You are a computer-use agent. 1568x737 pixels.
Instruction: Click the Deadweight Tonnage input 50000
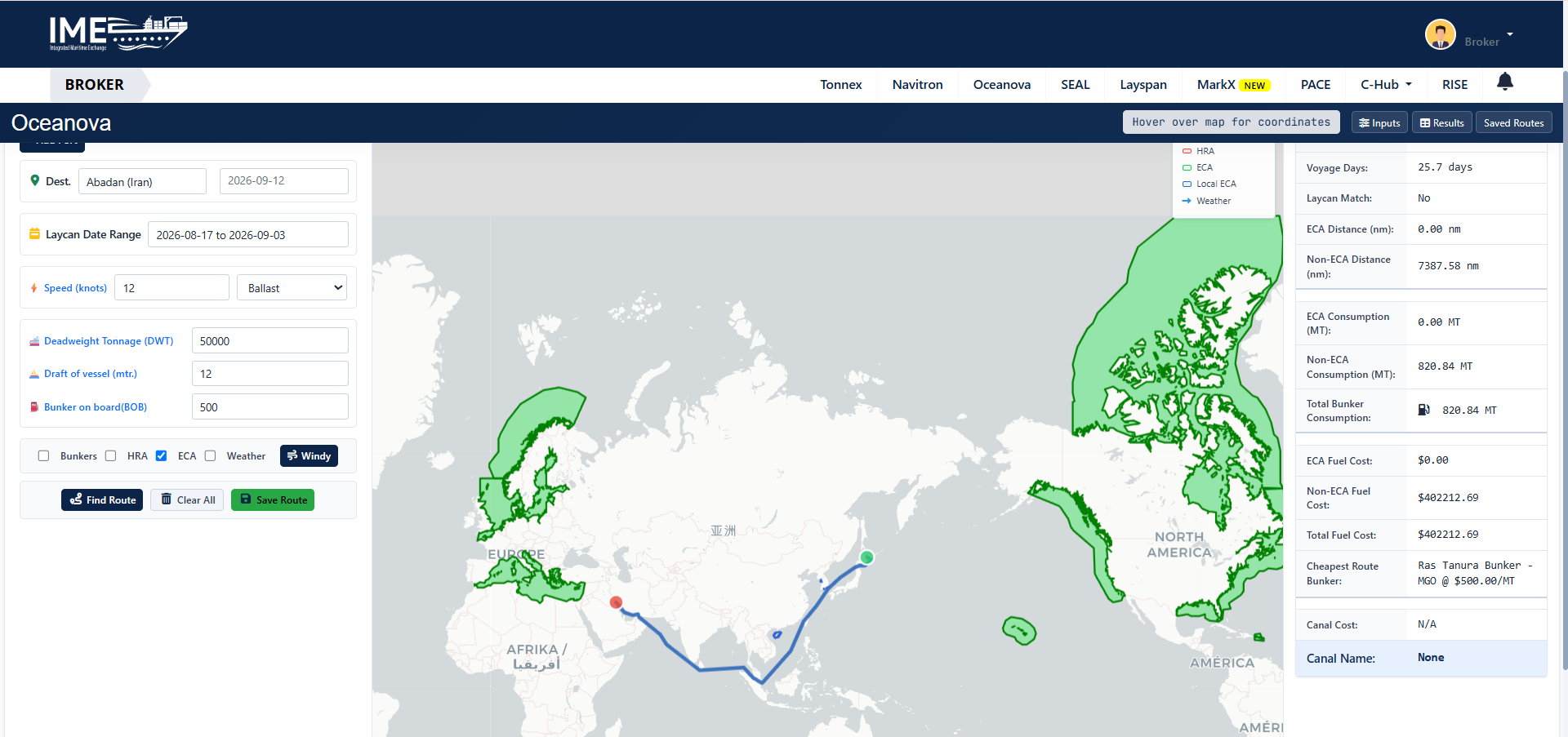tap(270, 340)
